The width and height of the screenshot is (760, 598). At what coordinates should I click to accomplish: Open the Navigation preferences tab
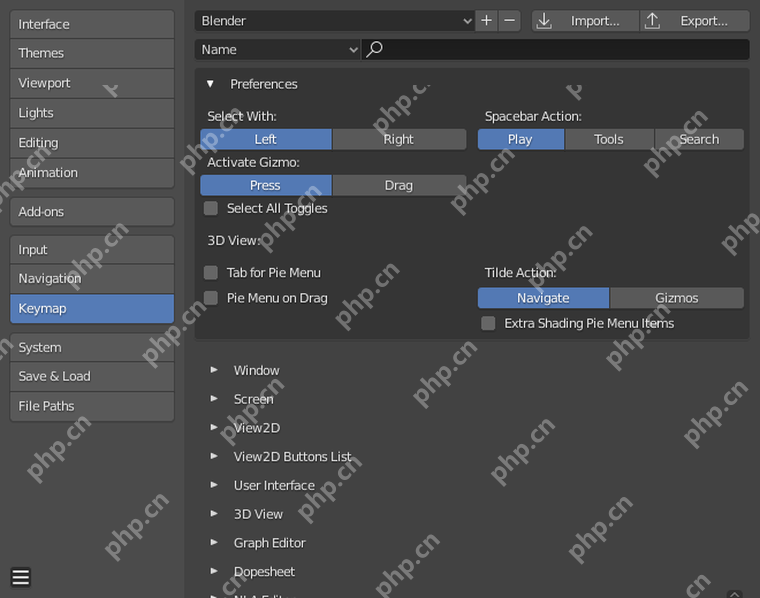pyautogui.click(x=92, y=279)
